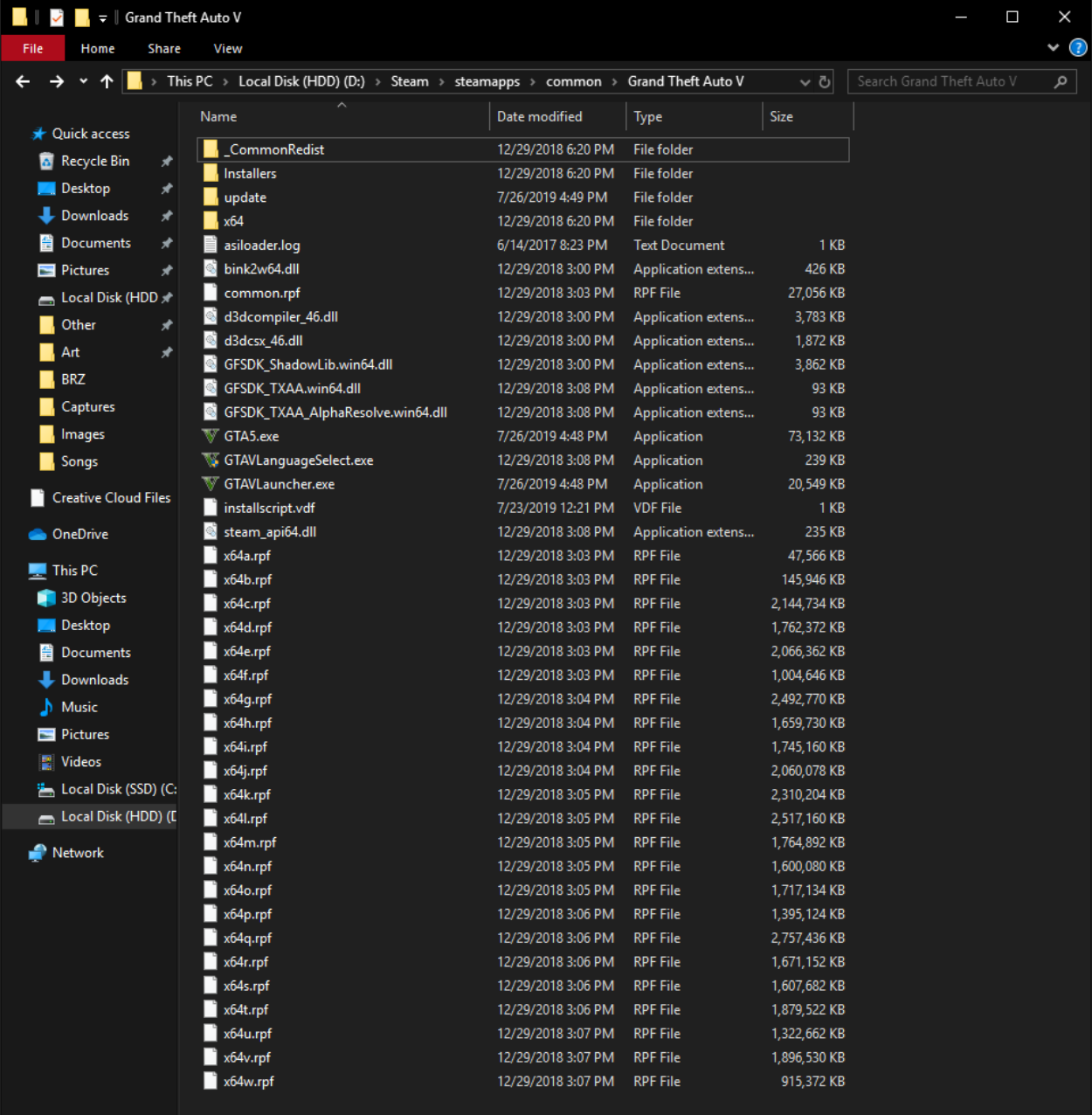Click the forward navigation button
This screenshot has height=1115, width=1092.
click(x=57, y=81)
